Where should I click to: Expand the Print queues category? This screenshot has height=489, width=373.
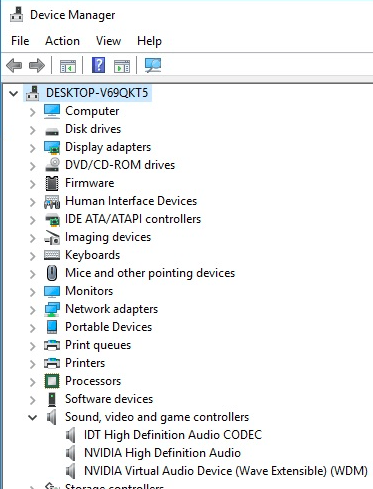coord(32,346)
